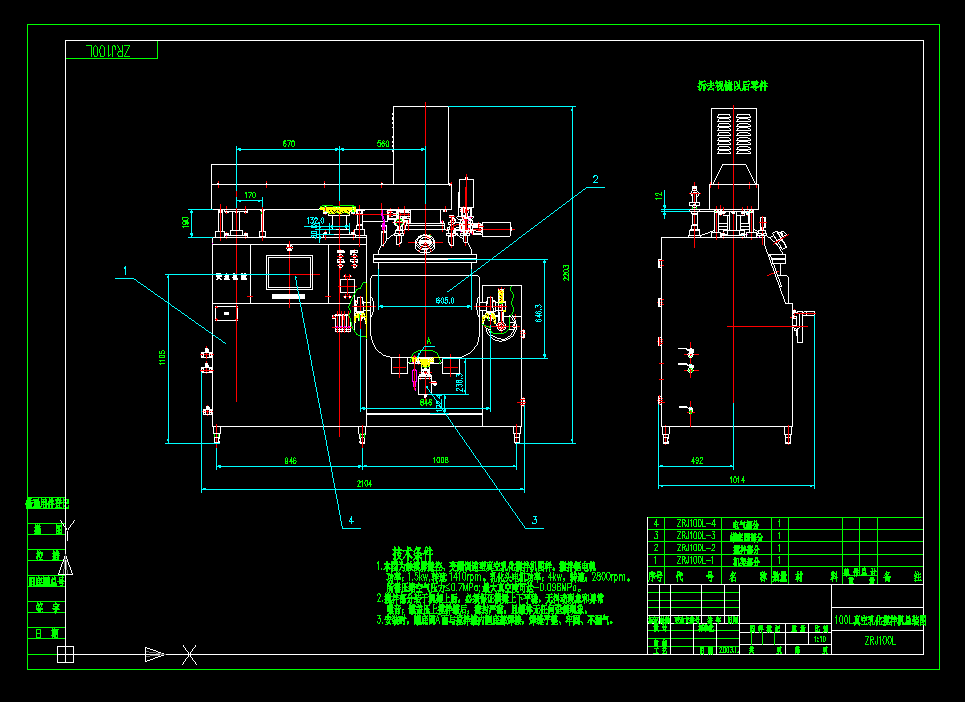
Task: Select the Y-shaped marker near left margin
Action: pyautogui.click(x=68, y=529)
